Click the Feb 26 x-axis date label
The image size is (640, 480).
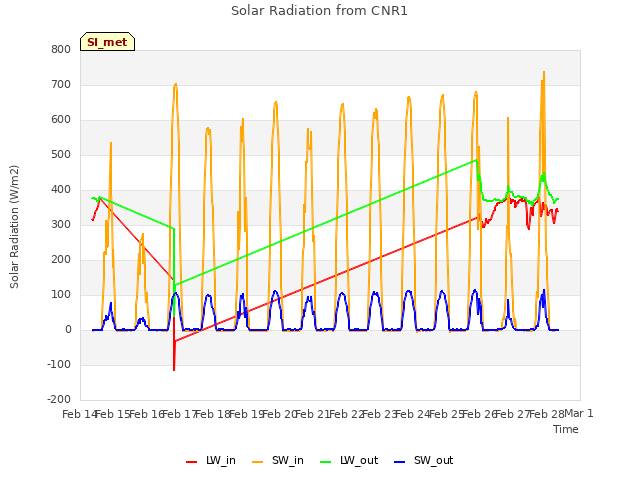[x=480, y=414]
